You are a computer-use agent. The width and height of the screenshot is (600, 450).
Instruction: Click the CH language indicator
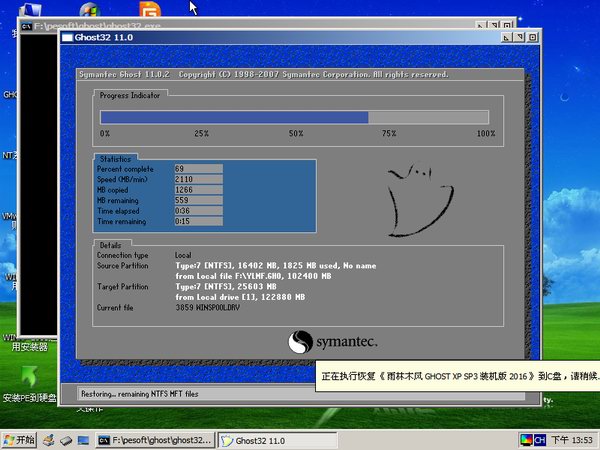540,440
